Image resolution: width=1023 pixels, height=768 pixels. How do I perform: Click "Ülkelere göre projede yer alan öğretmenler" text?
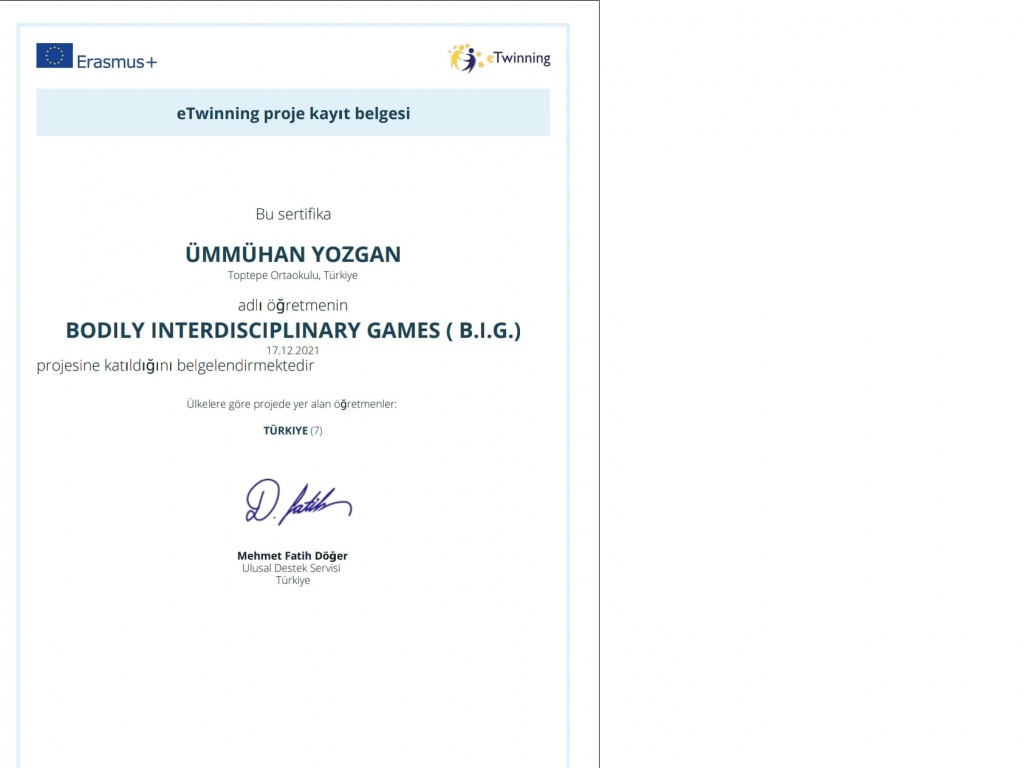click(x=292, y=404)
